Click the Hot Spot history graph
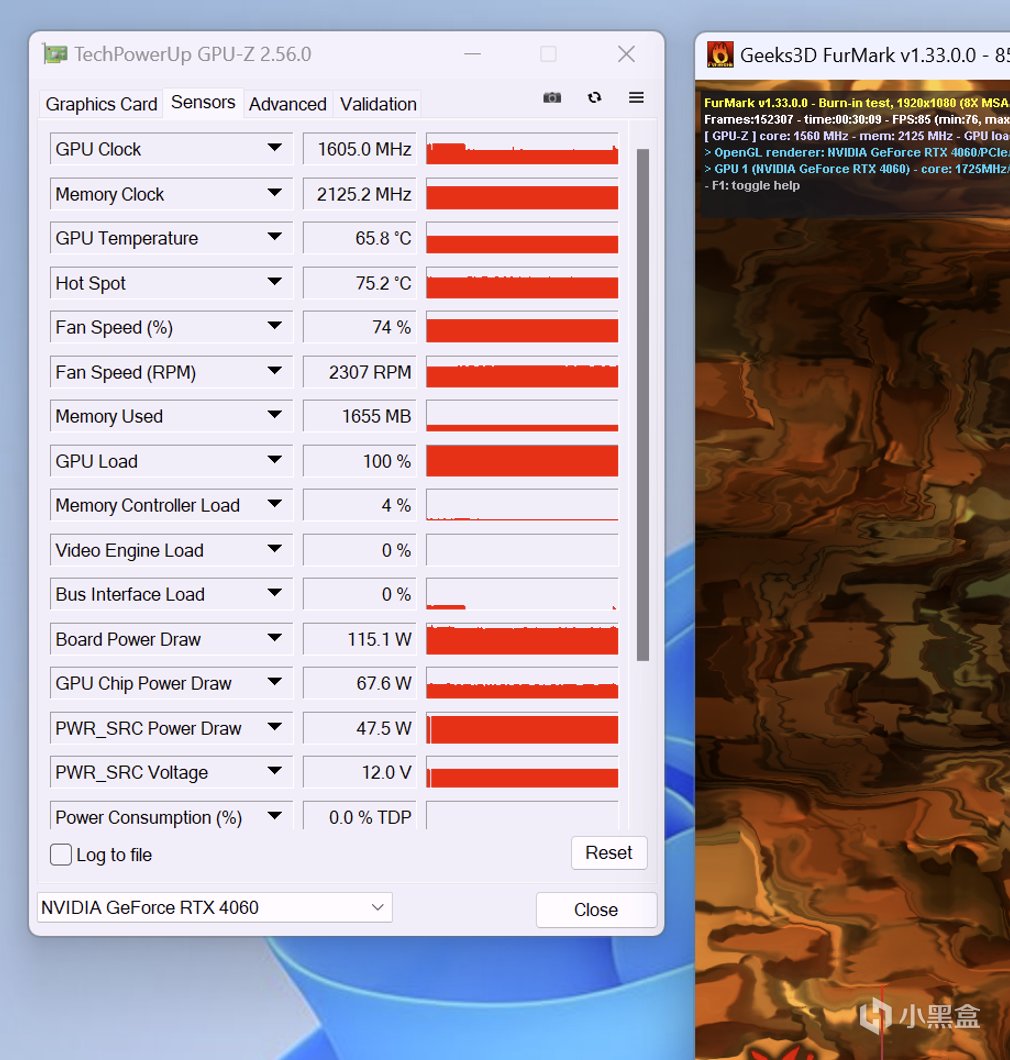The height and width of the screenshot is (1060, 1010). tap(522, 283)
